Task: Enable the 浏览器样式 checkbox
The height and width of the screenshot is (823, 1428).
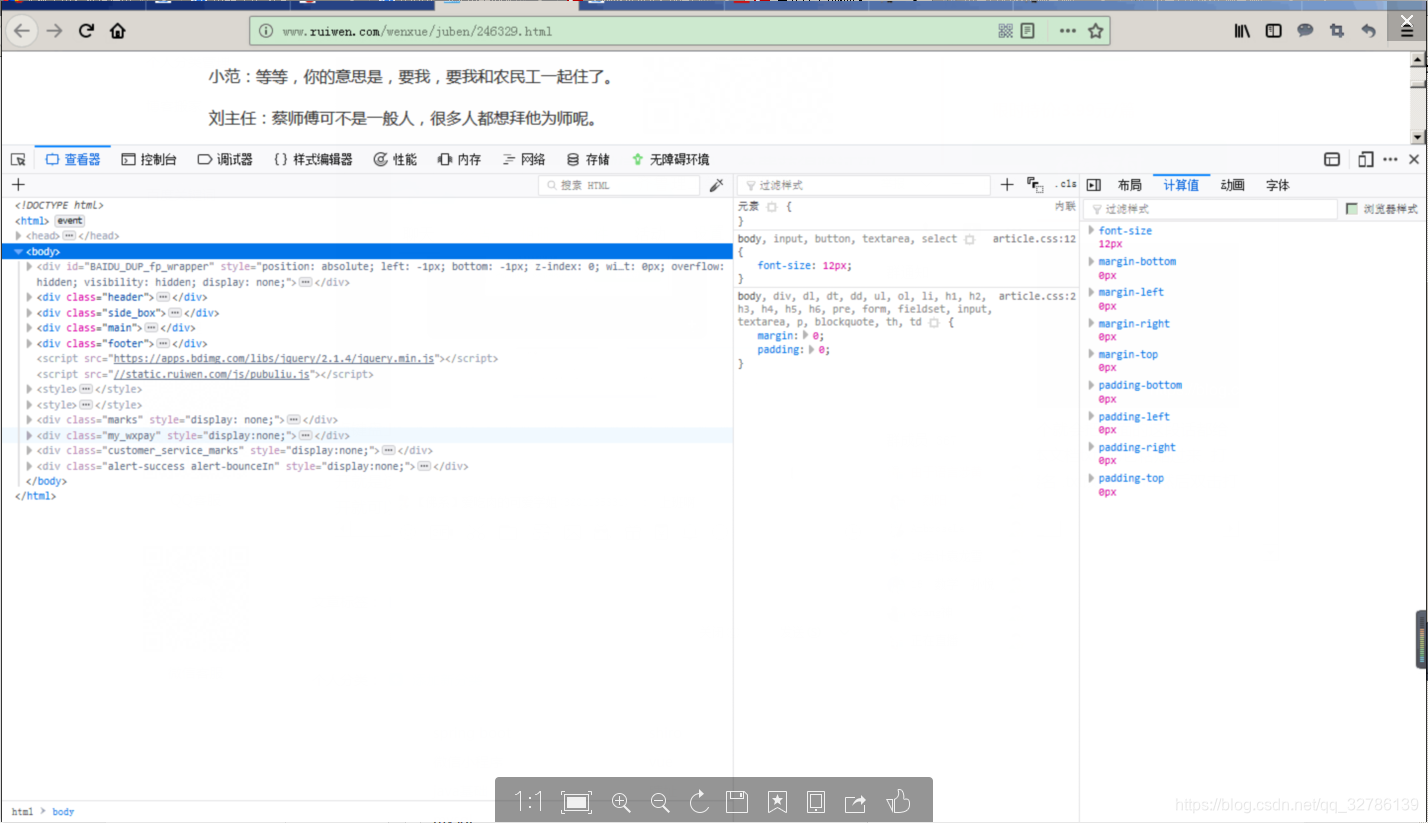Action: [x=1351, y=209]
